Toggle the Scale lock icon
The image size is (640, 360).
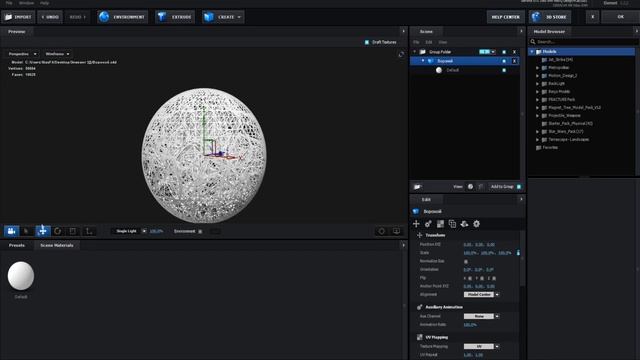pyautogui.click(x=518, y=253)
